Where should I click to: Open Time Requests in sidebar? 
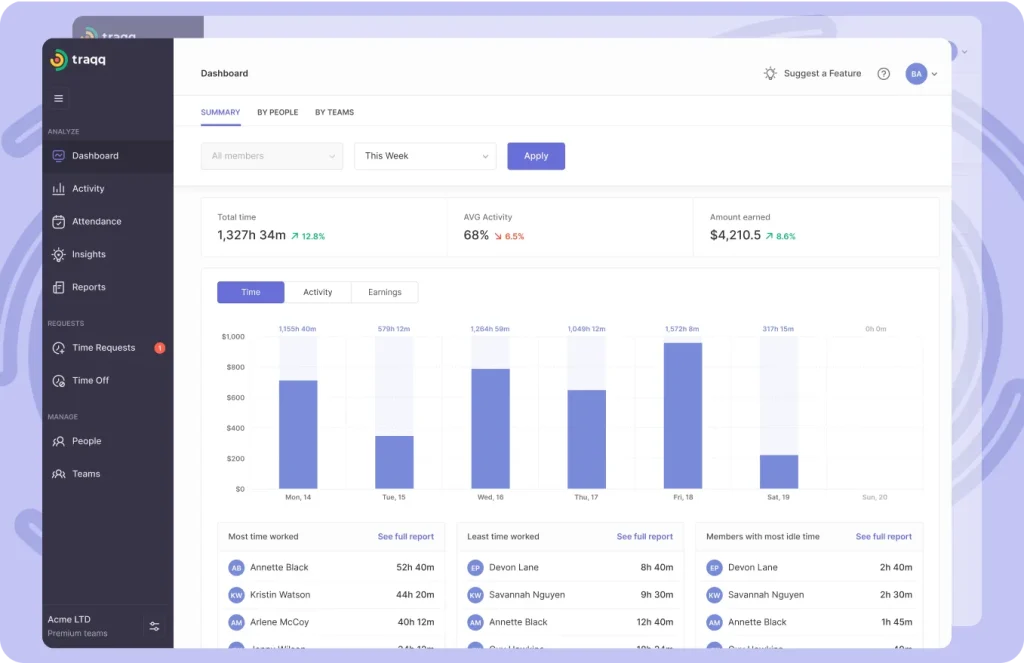(103, 348)
